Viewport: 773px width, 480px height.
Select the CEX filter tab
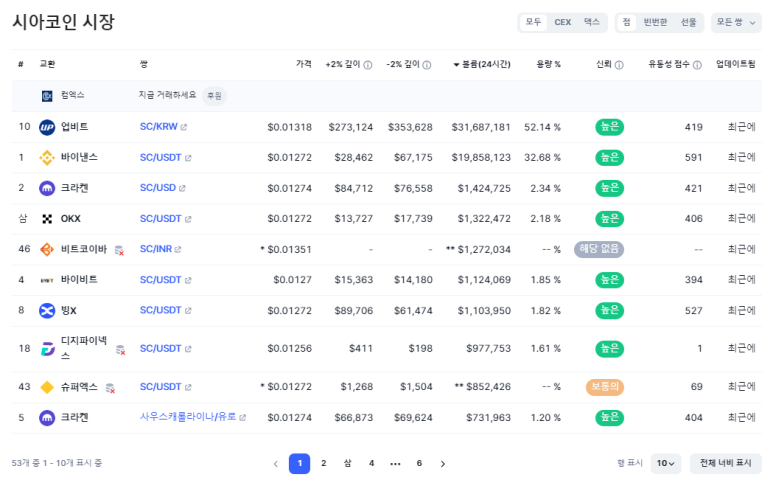[x=562, y=22]
